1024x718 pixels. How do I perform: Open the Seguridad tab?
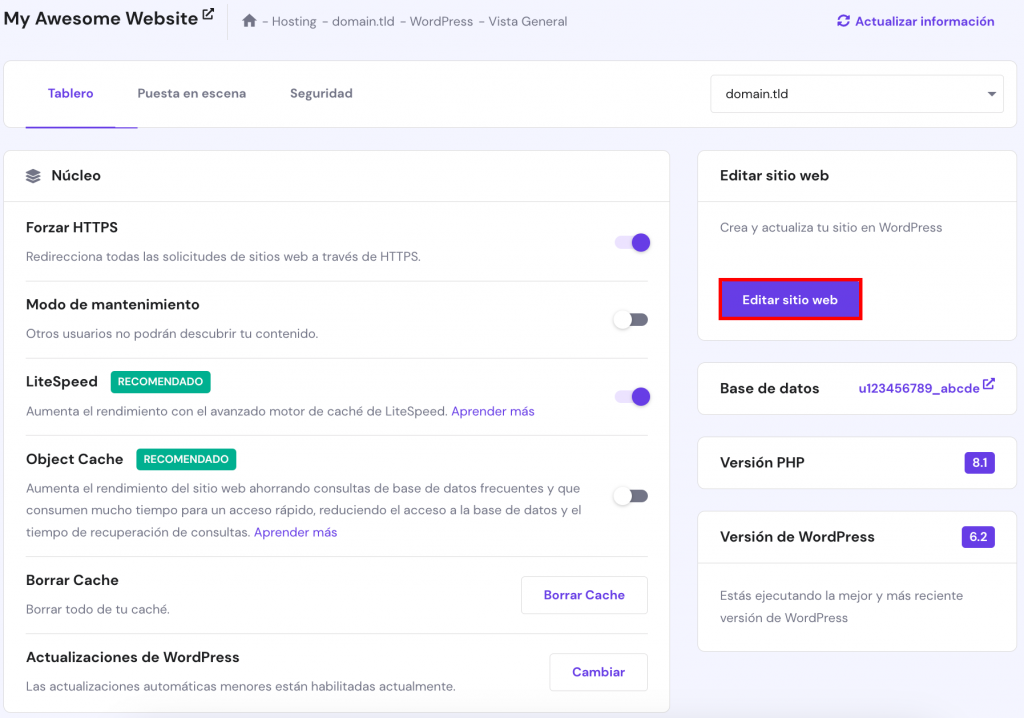click(x=320, y=93)
